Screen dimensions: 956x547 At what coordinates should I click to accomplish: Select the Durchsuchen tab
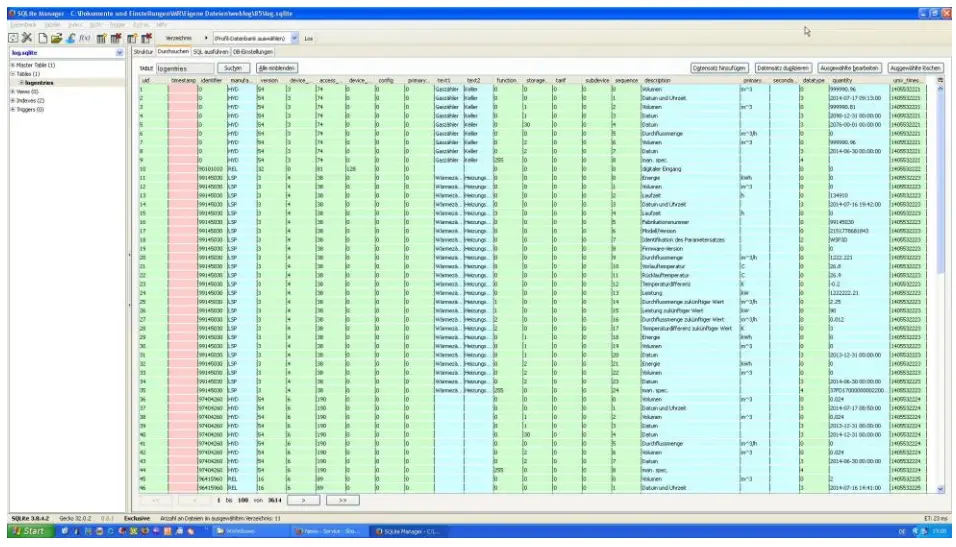173,52
